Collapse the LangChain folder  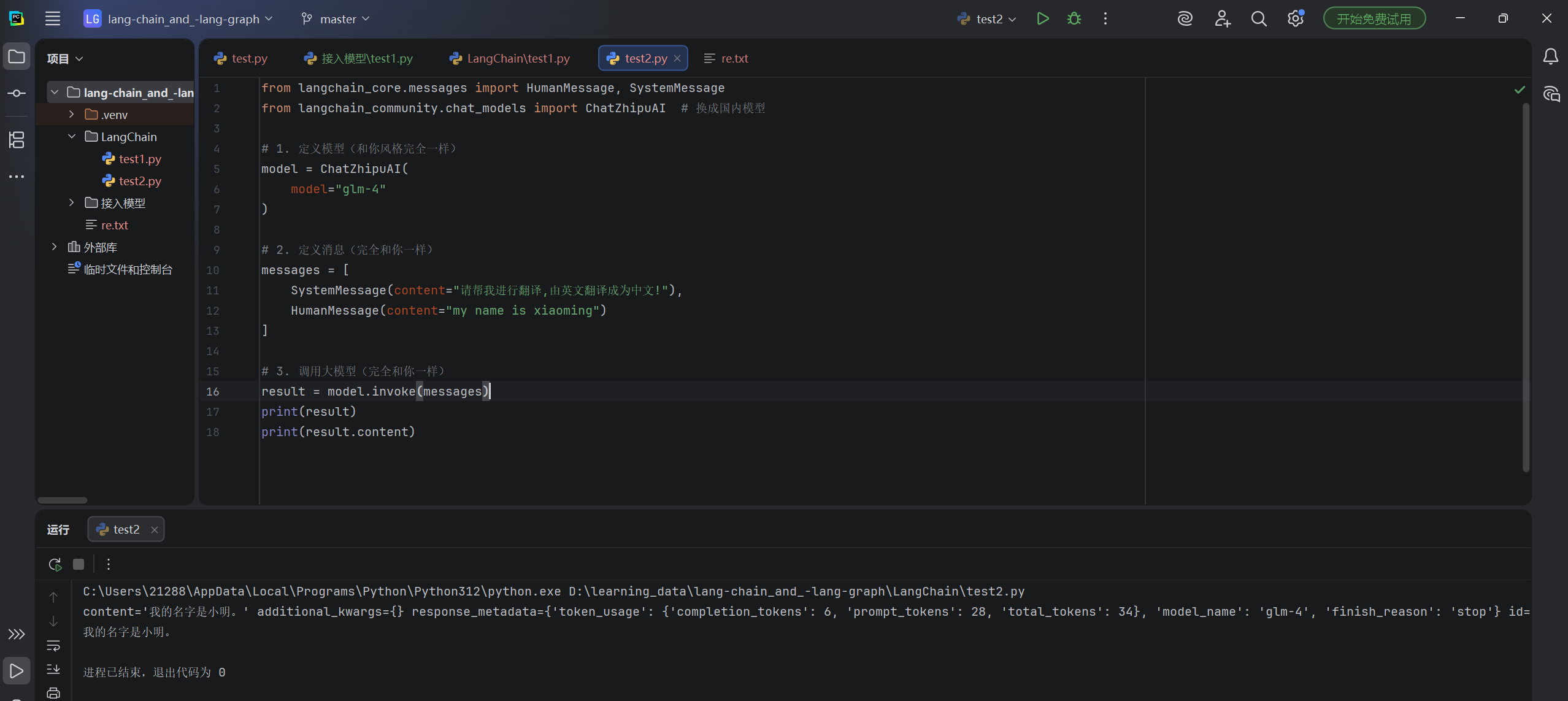[72, 137]
